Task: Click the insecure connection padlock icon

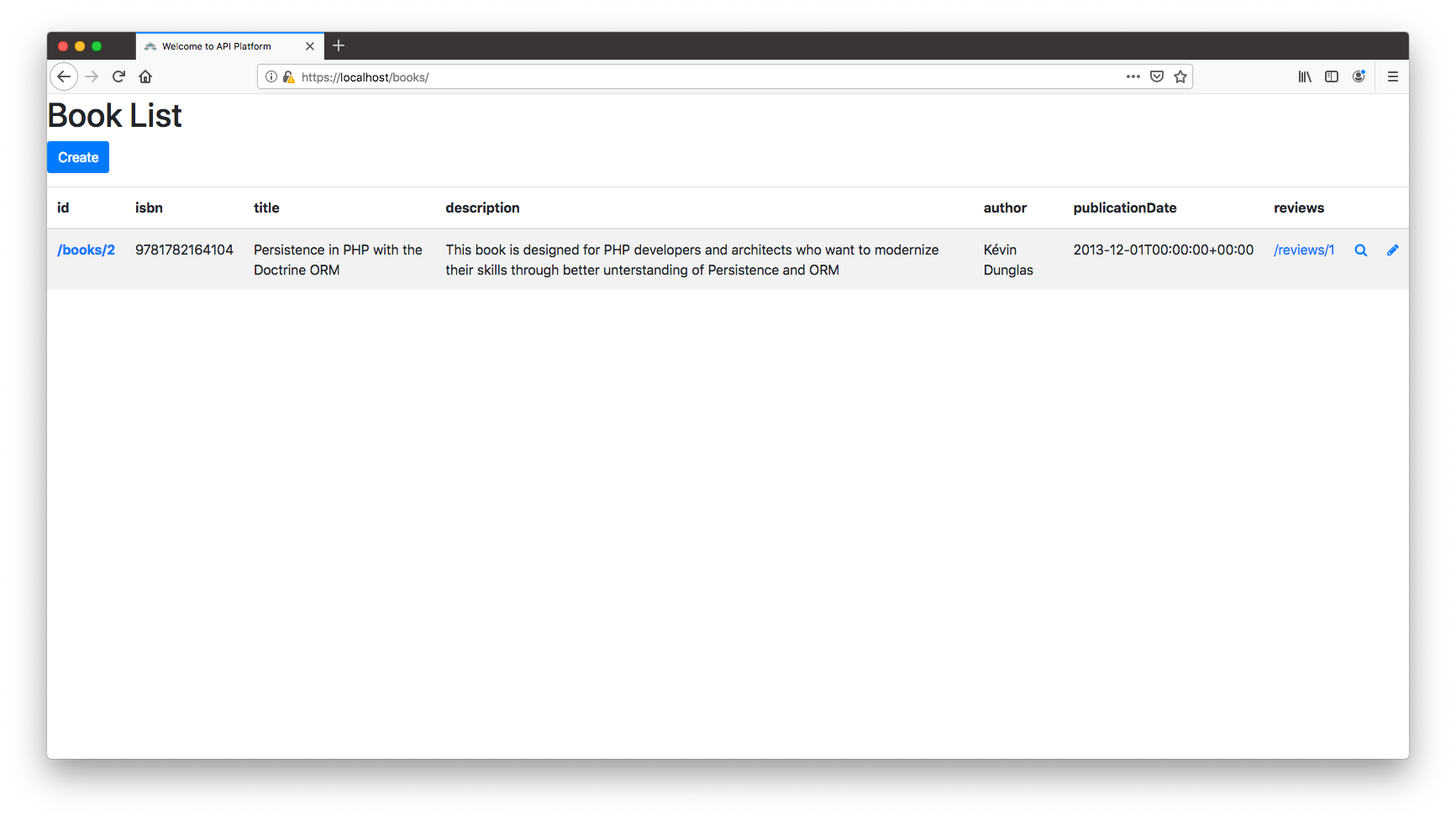Action: (x=288, y=76)
